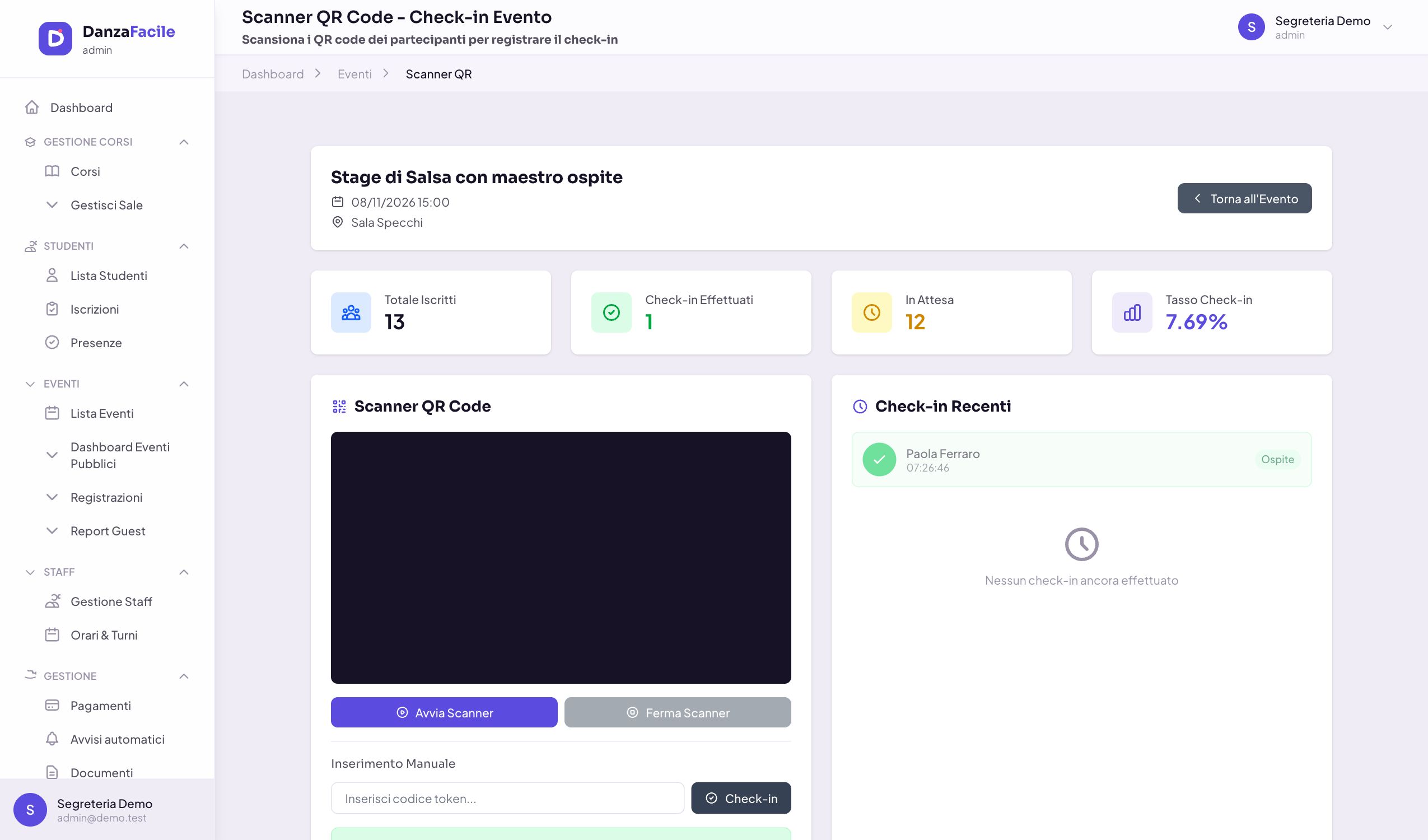Image resolution: width=1428 pixels, height=840 pixels.
Task: Click the Gestione Staff icon
Action: tap(52, 601)
